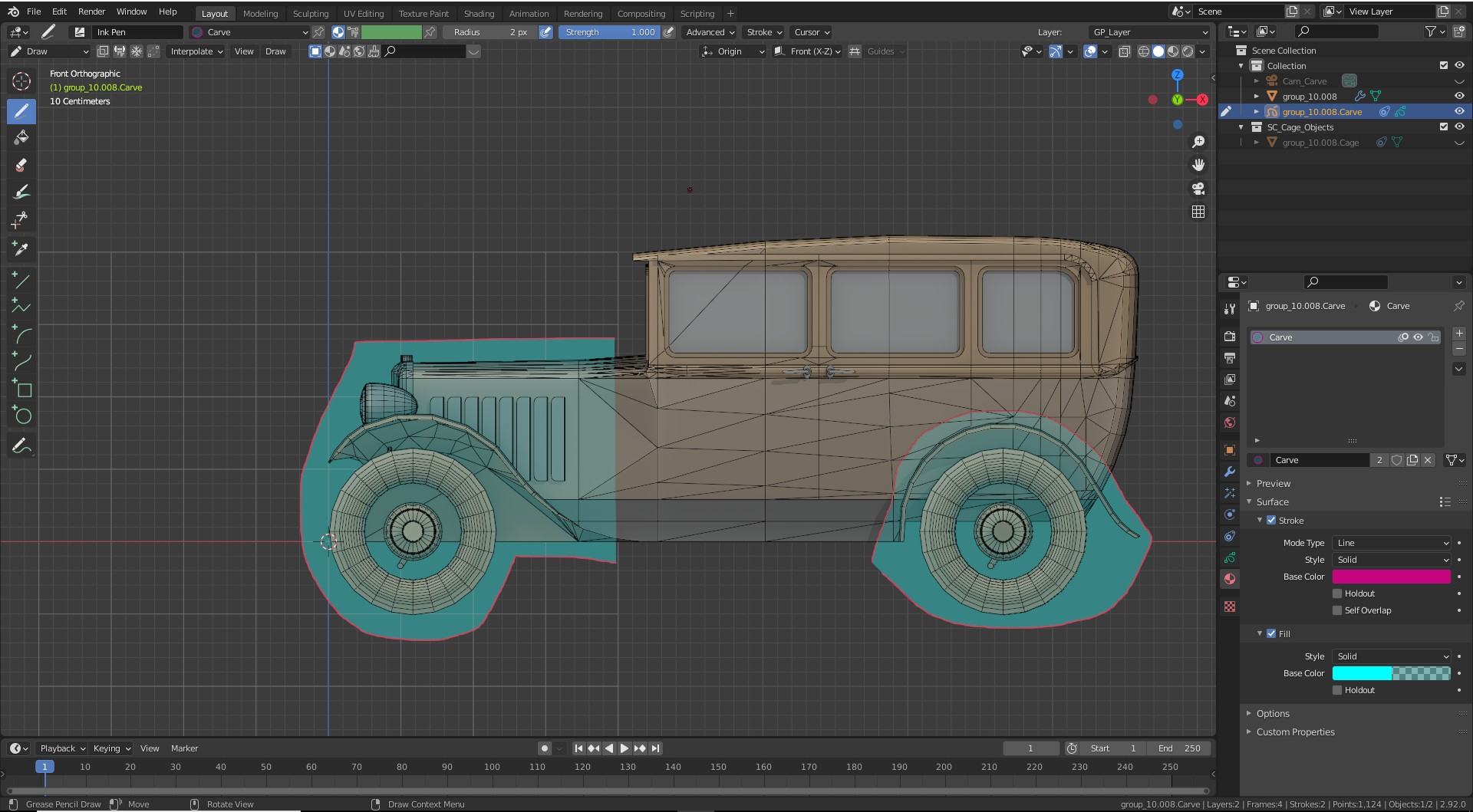Switch to Scripting workspace tab
1473x812 pixels.
[x=697, y=13]
